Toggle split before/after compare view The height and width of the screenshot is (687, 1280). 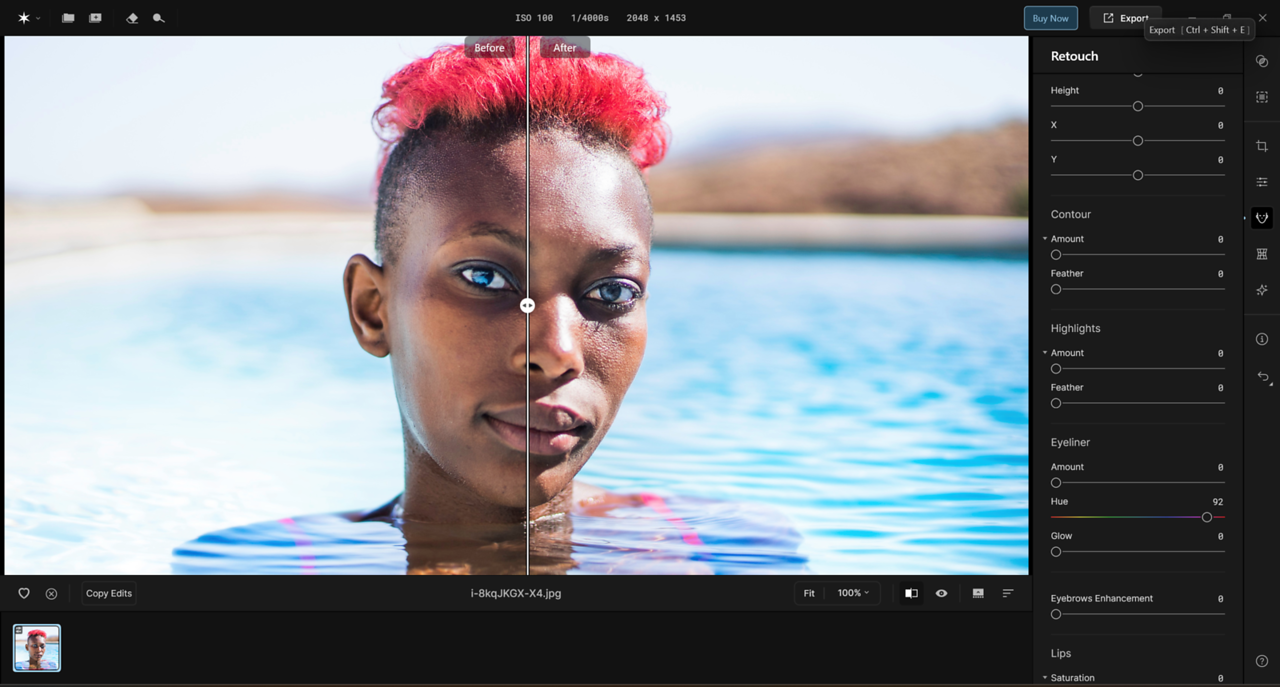[911, 593]
